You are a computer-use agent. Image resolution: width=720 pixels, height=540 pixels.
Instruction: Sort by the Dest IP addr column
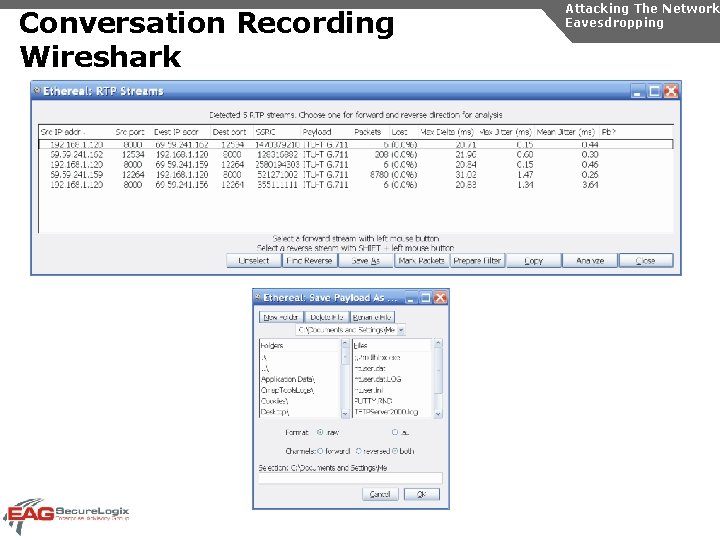(180, 132)
